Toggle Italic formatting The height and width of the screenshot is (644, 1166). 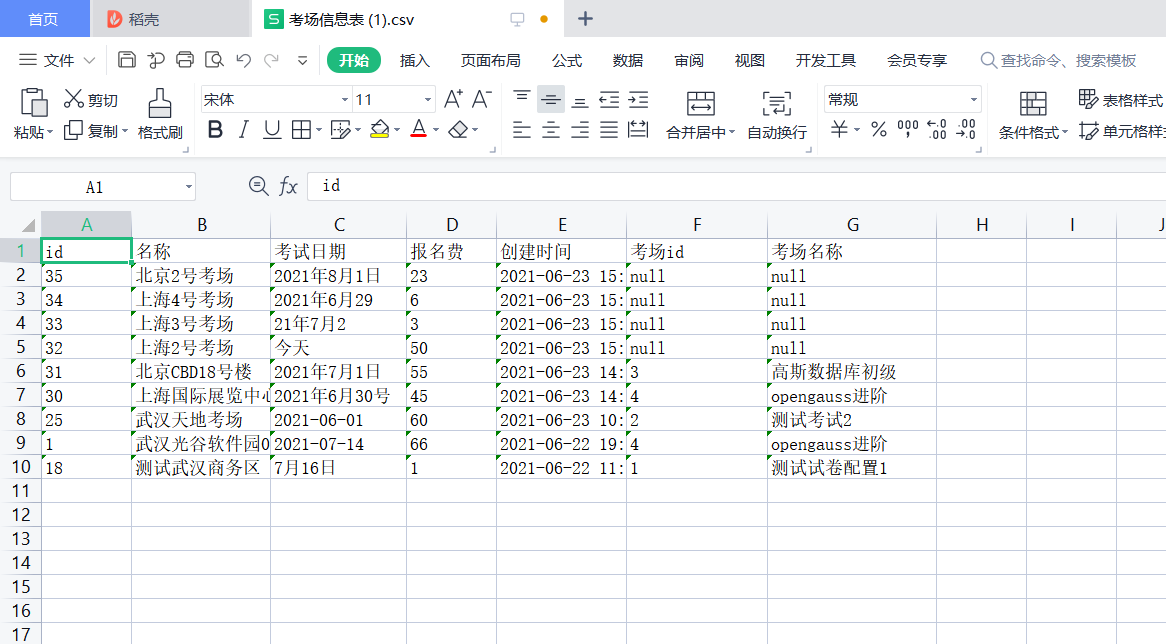[243, 129]
